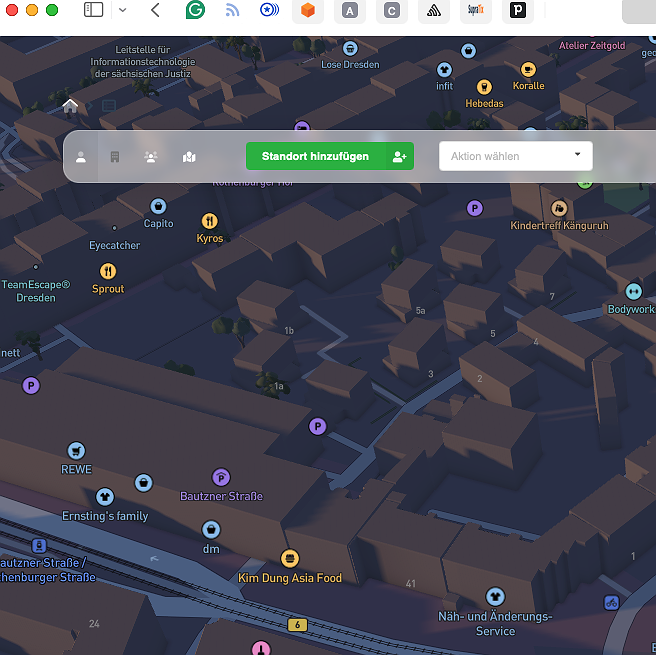Select the single person filter icon
Screen dimensions: 656x655
(x=81, y=157)
